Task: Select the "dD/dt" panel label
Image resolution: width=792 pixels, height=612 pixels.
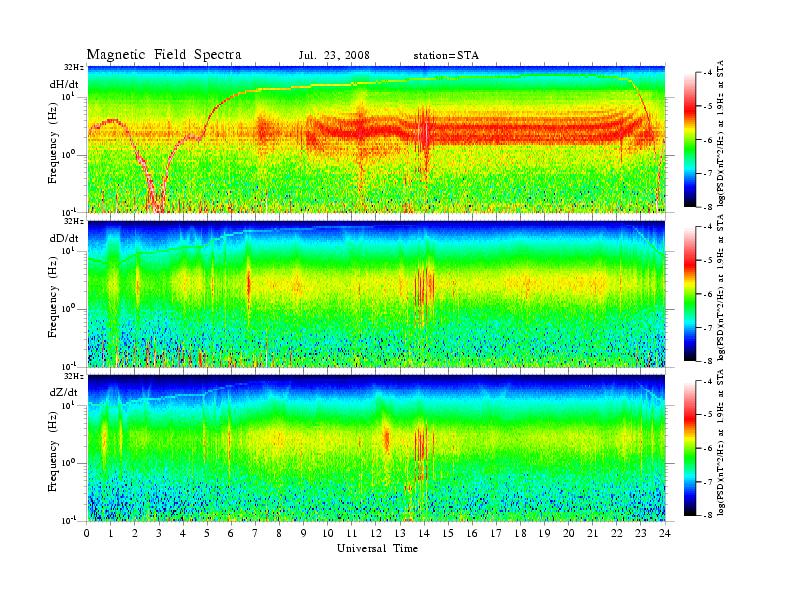Action: [64, 238]
